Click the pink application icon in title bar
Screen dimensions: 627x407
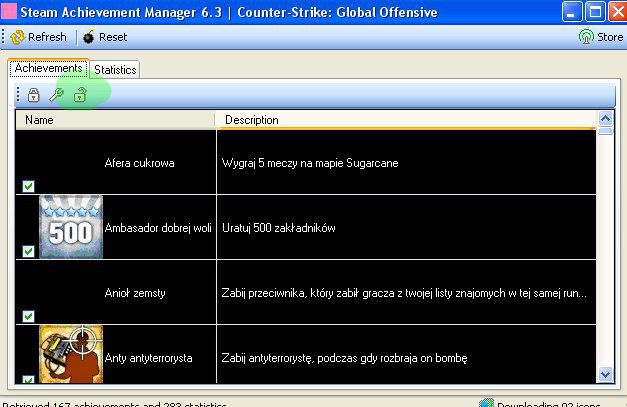pyautogui.click(x=9, y=11)
